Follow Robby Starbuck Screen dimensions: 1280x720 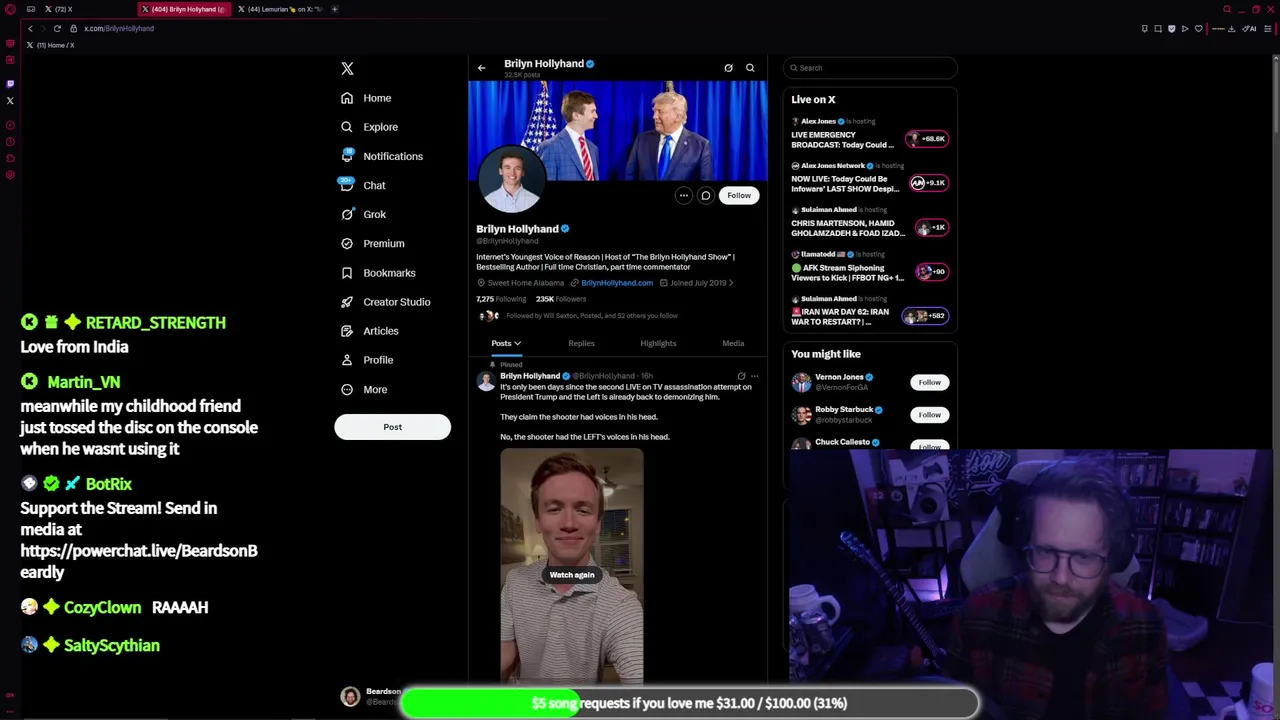(929, 415)
